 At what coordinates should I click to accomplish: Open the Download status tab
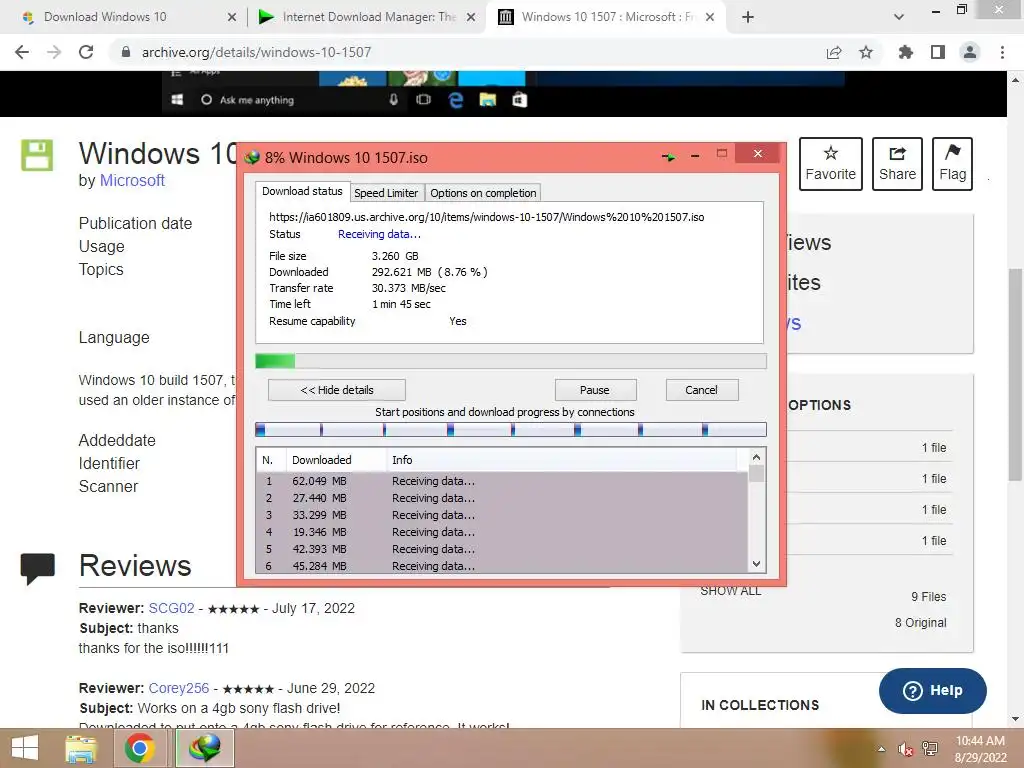302,191
